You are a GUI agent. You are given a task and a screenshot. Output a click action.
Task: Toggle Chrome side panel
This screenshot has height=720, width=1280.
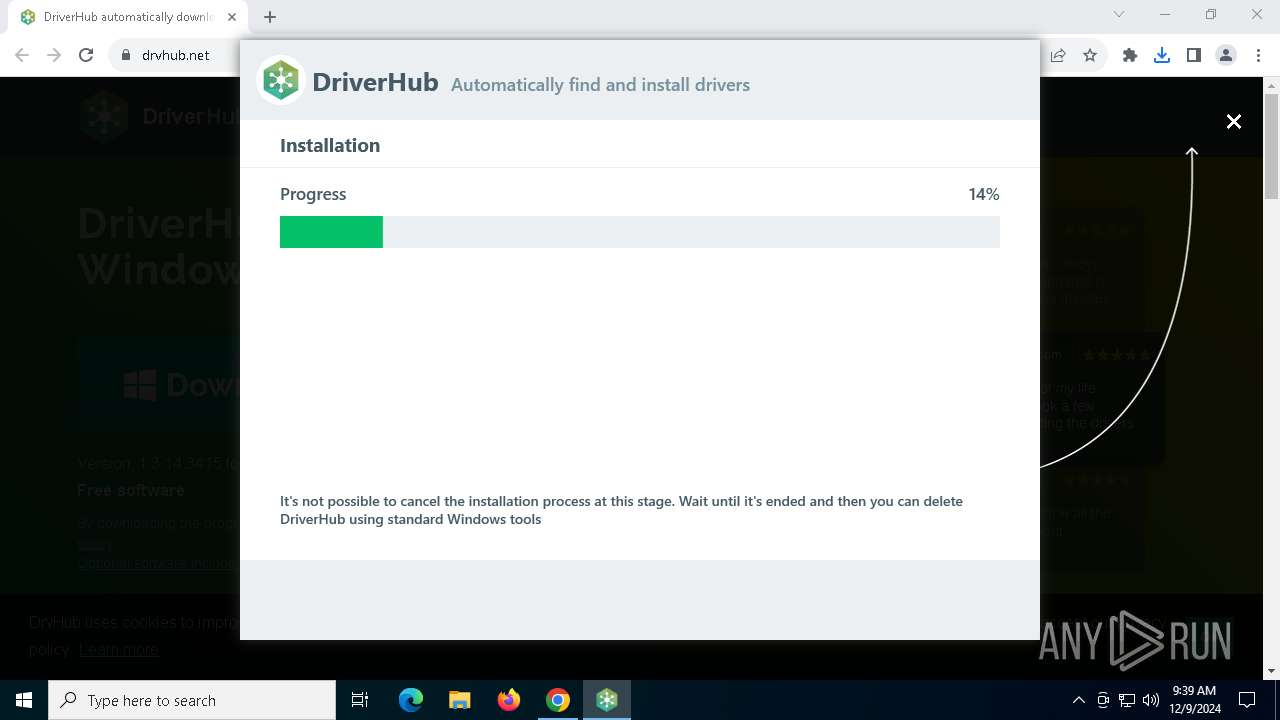pyautogui.click(x=1194, y=55)
